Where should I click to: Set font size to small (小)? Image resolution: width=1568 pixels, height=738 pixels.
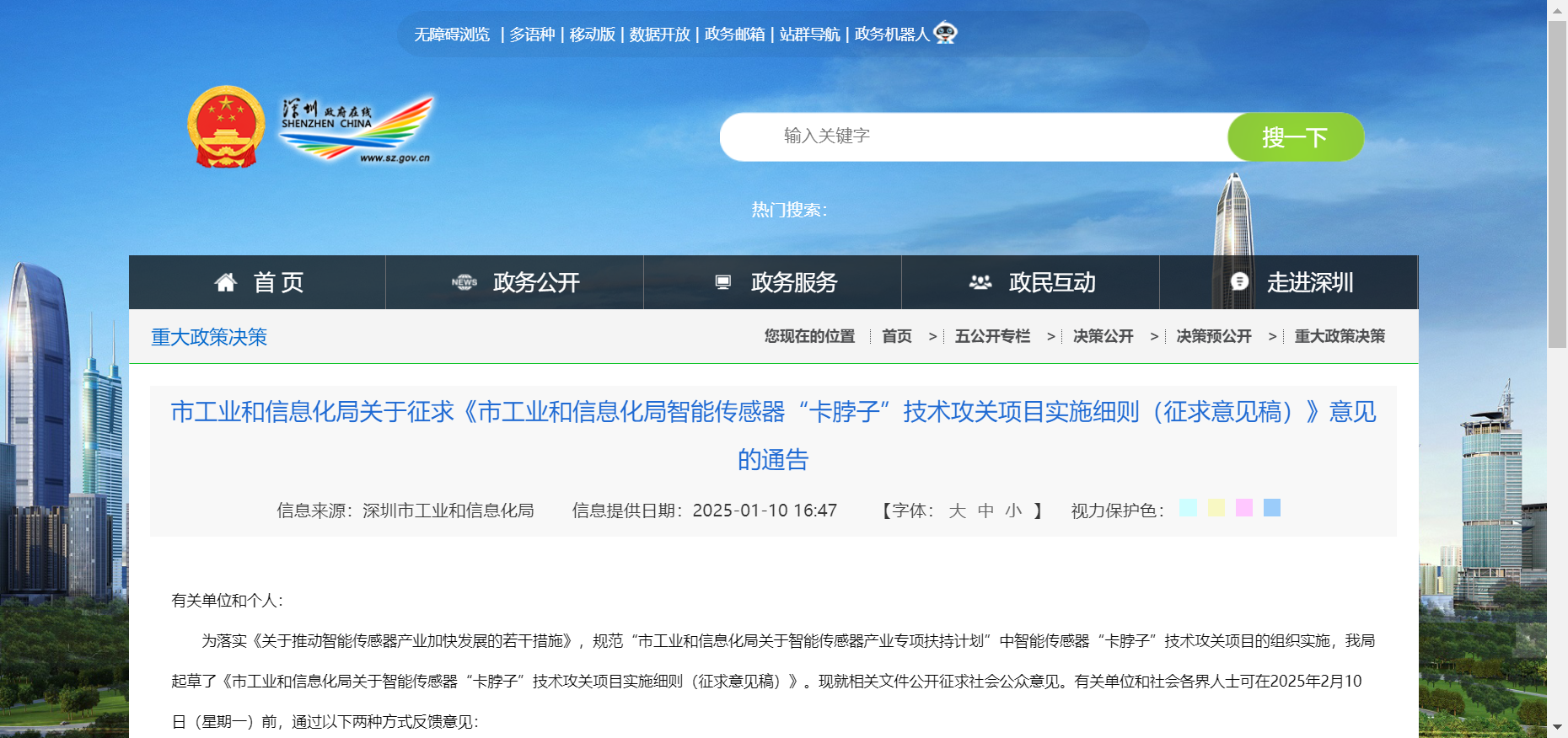[x=1013, y=511]
